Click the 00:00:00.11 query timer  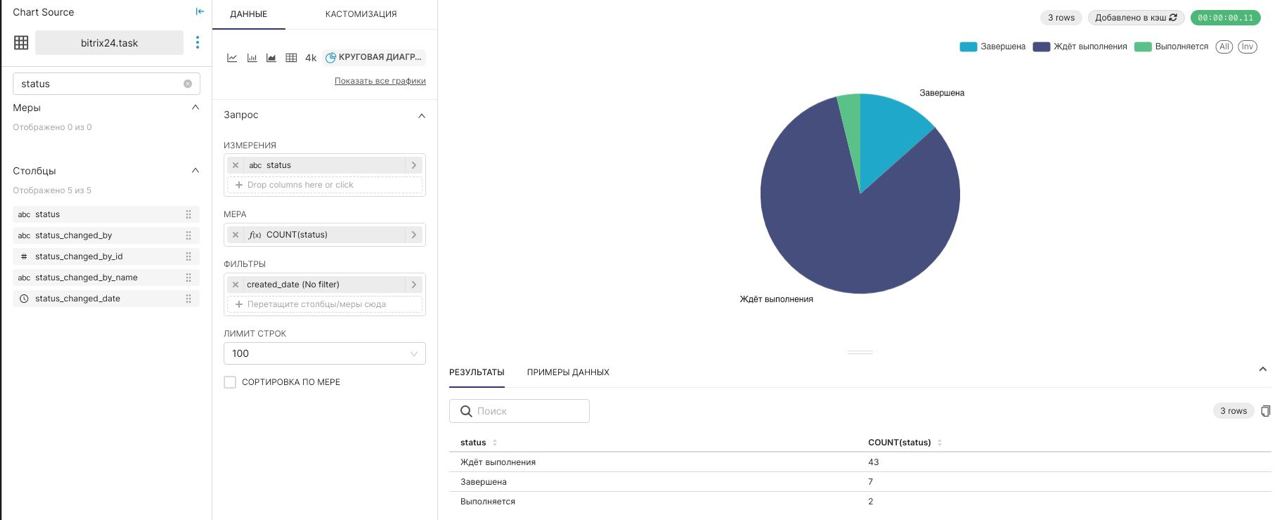pyautogui.click(x=1225, y=17)
